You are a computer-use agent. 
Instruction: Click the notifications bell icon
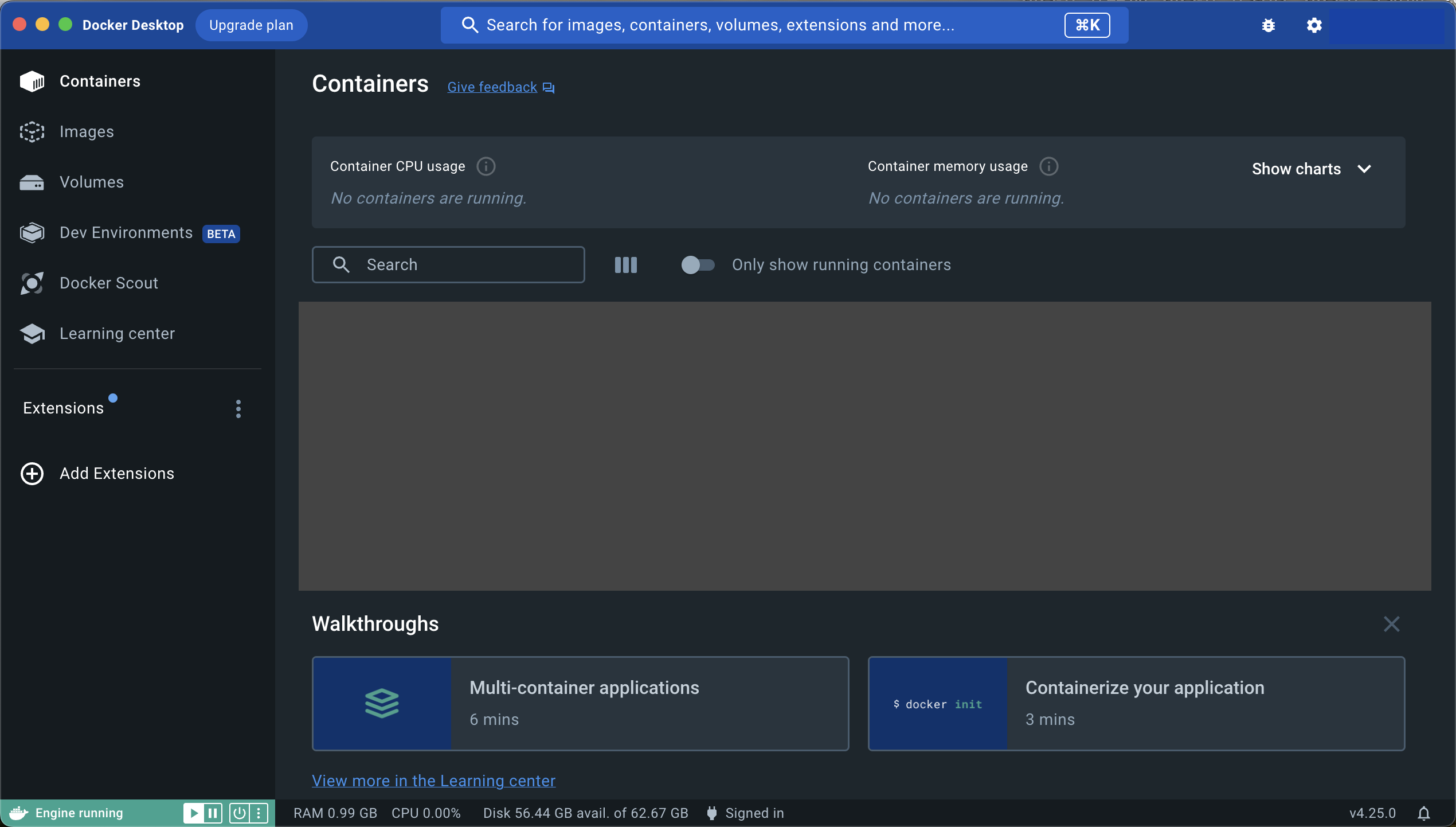coord(1423,813)
